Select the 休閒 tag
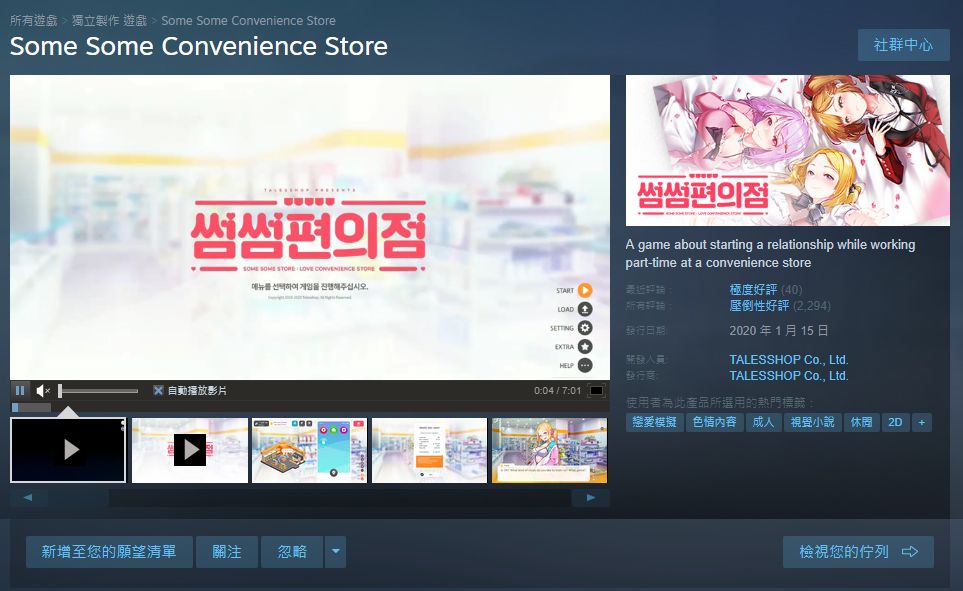Image resolution: width=963 pixels, height=591 pixels. click(862, 422)
